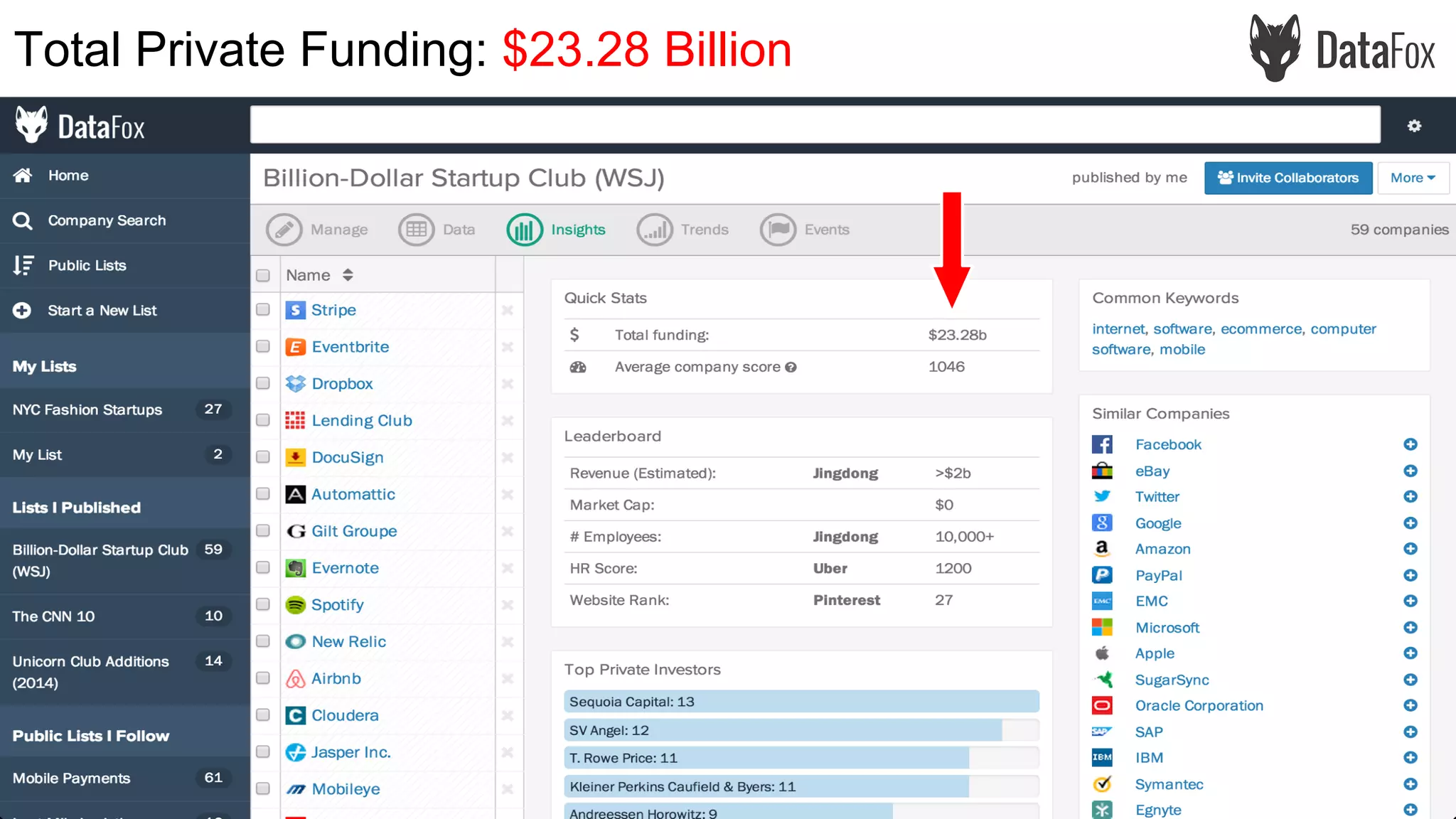The width and height of the screenshot is (1456, 819).
Task: Click the T. Rowe Price: 11 investor bar
Action: [x=801, y=758]
